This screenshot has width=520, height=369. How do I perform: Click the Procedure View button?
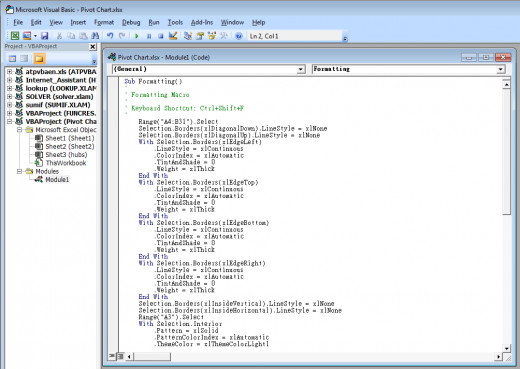[x=112, y=356]
